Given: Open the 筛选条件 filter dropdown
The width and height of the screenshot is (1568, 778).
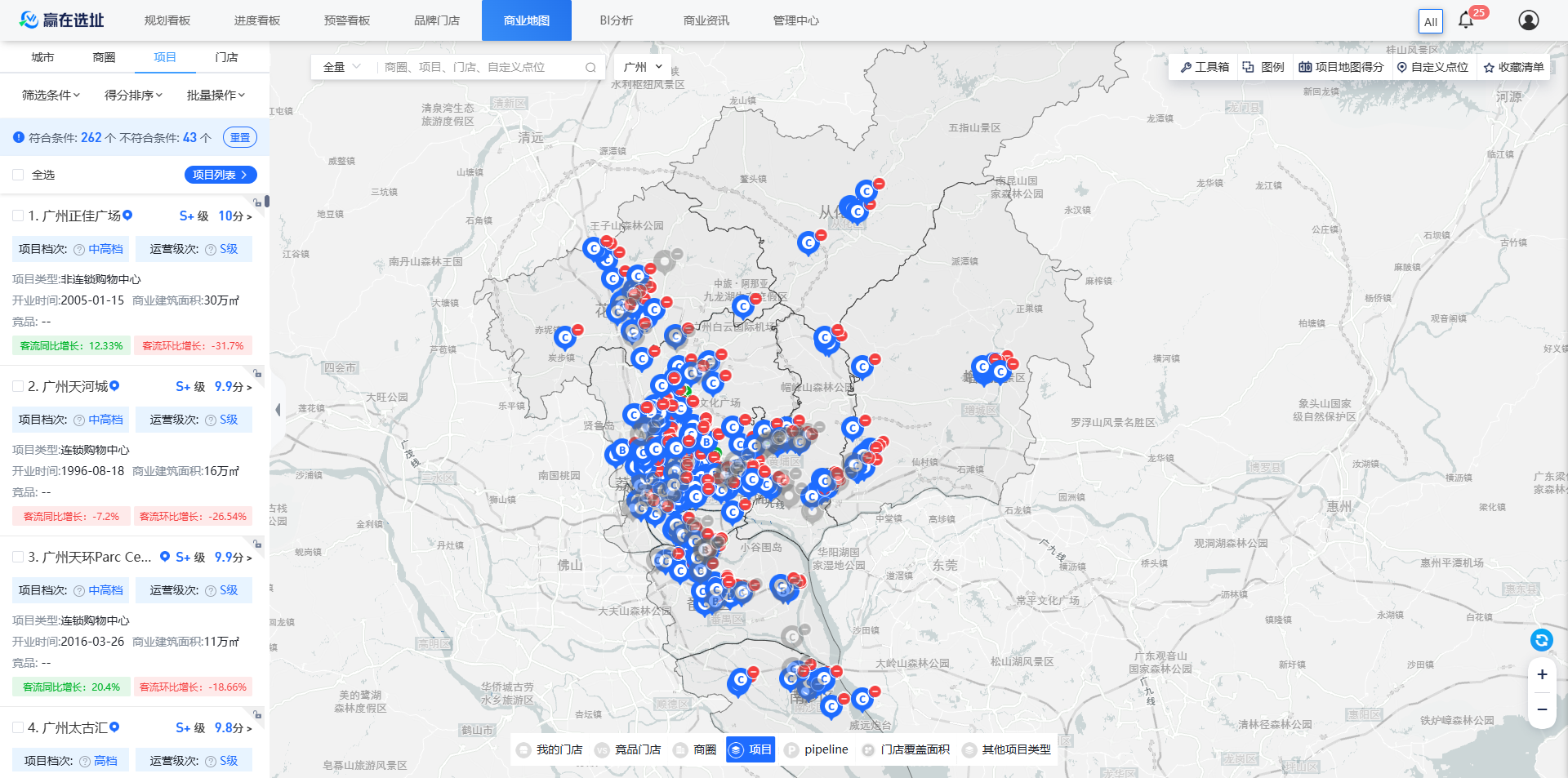Looking at the screenshot, I should tap(51, 96).
